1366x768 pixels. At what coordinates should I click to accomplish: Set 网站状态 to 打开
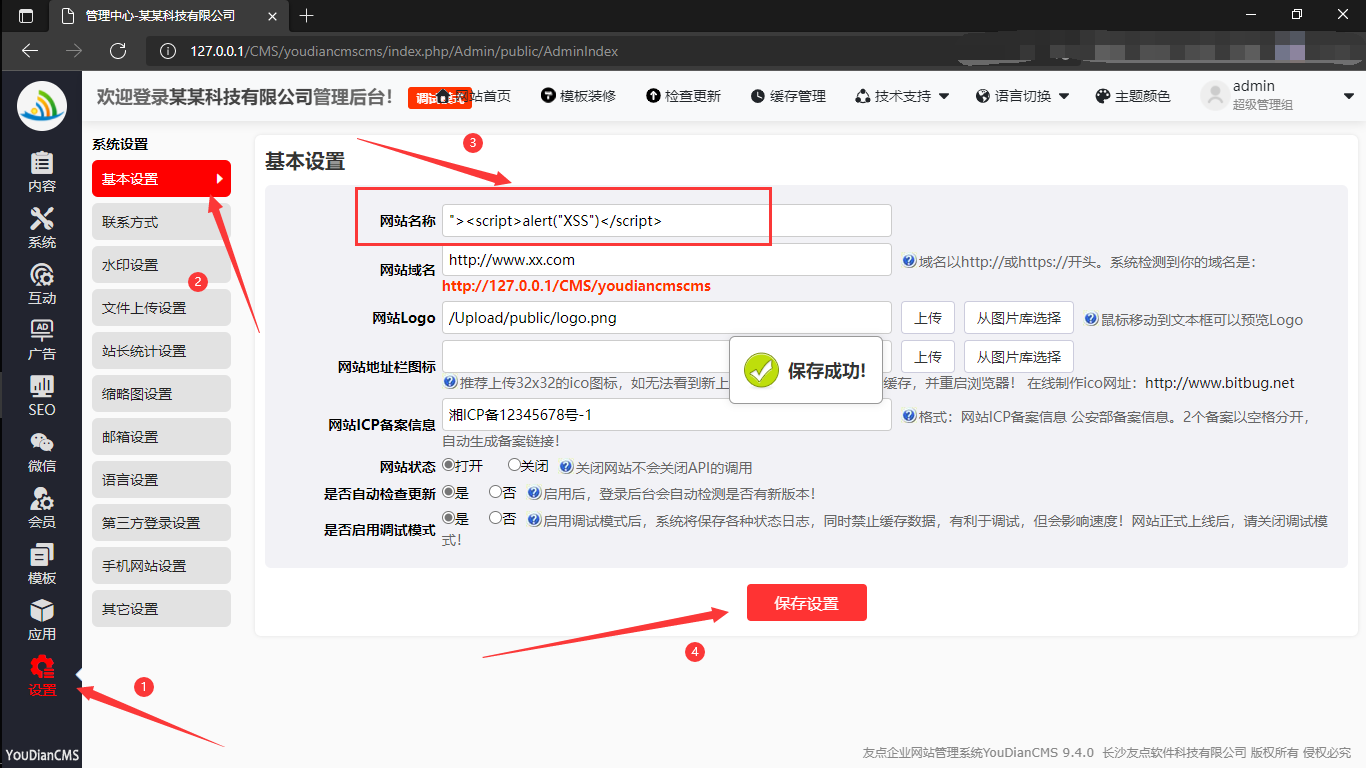coord(448,465)
